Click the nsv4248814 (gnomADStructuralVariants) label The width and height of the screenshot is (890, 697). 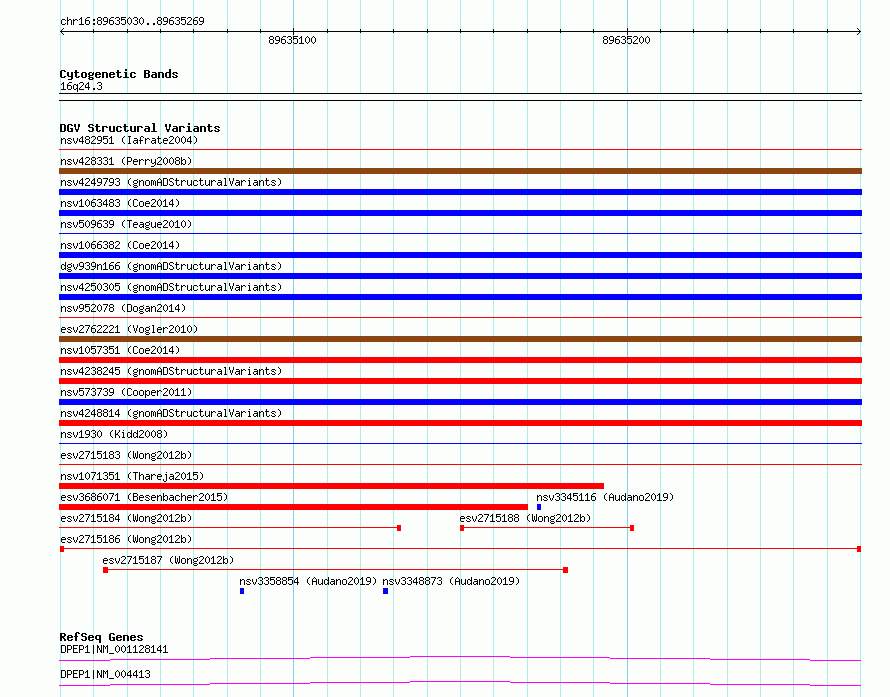[171, 413]
